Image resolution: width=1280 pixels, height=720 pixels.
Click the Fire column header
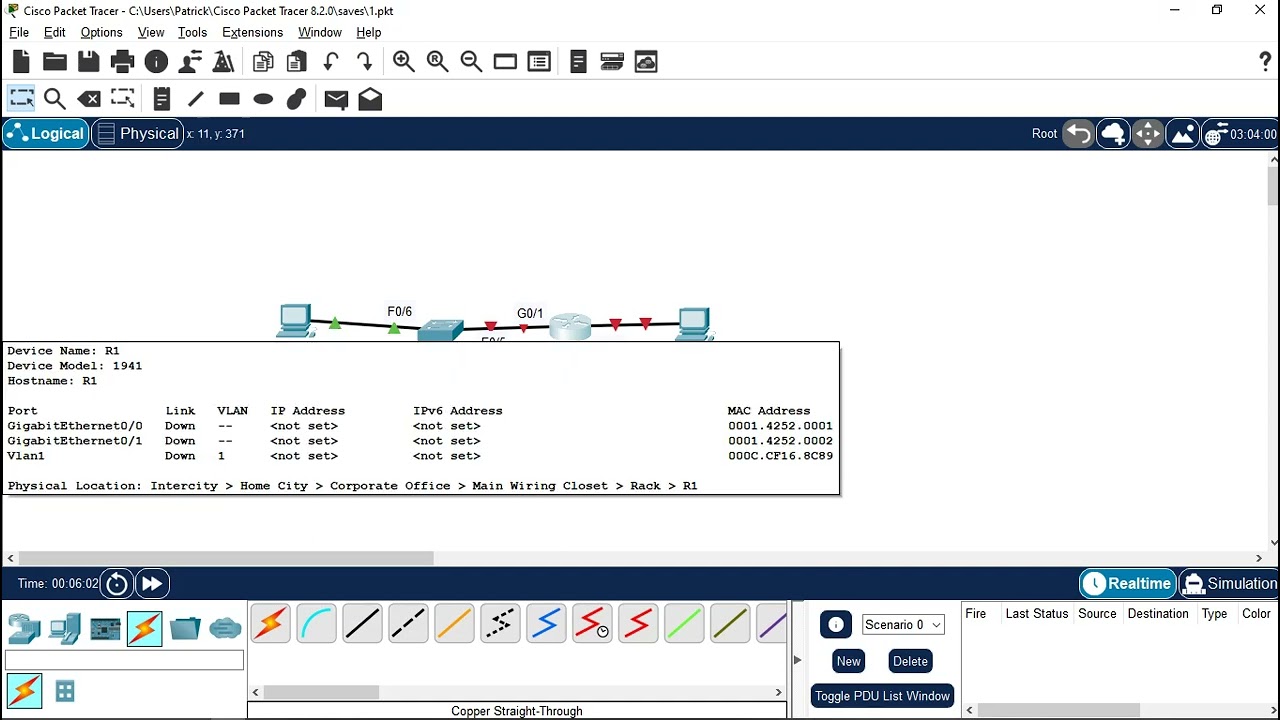click(976, 614)
